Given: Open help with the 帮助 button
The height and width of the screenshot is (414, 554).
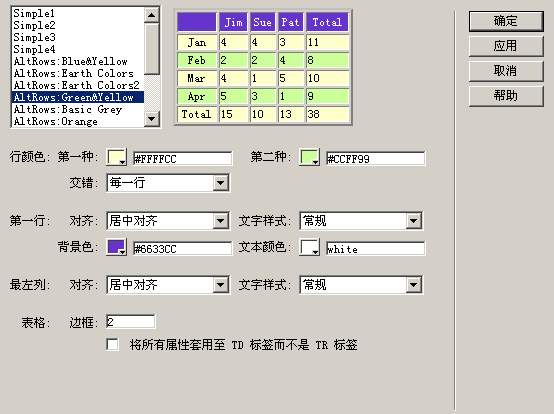Looking at the screenshot, I should coord(506,96).
